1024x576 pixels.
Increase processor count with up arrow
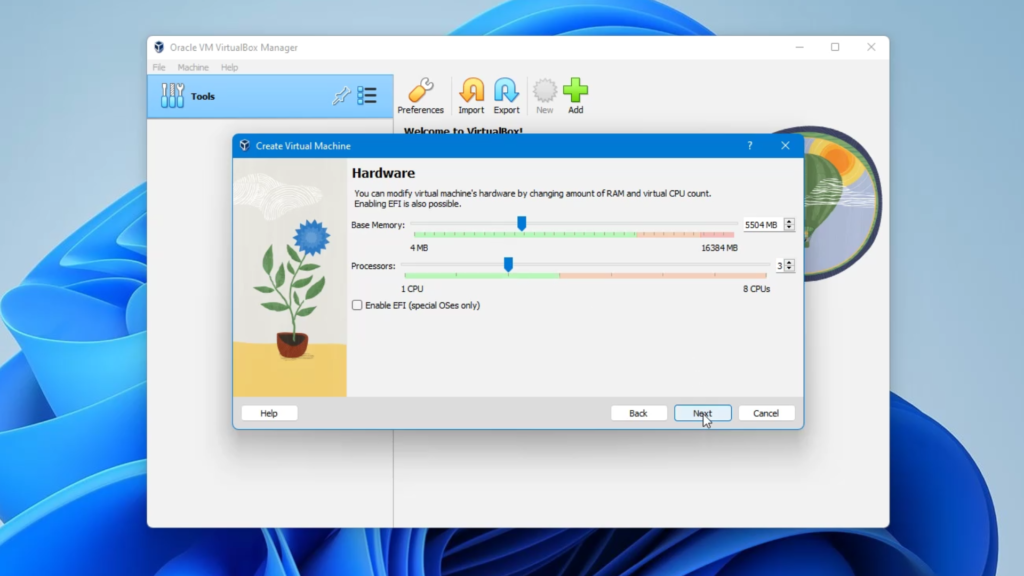tap(790, 263)
